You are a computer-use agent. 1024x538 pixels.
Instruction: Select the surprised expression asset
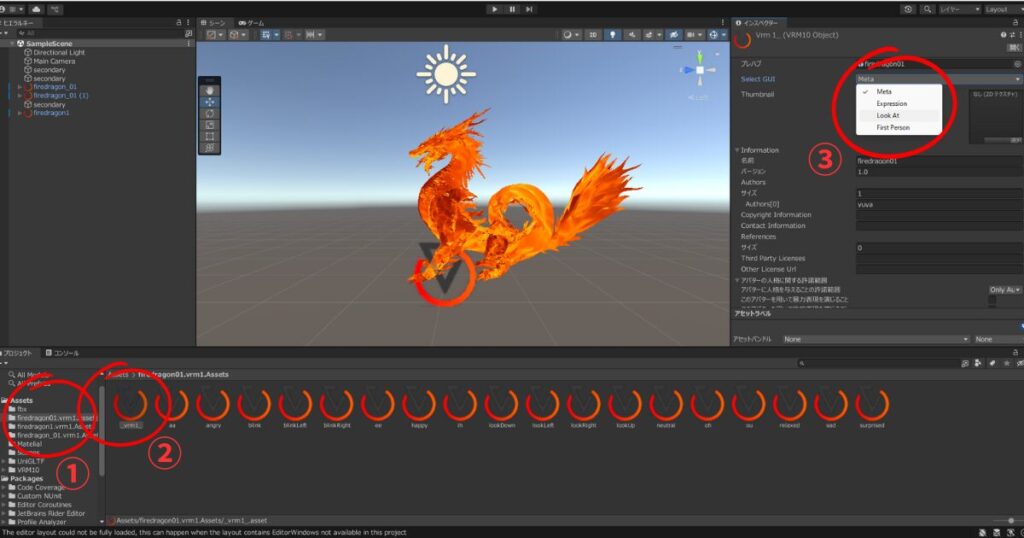(x=872, y=407)
